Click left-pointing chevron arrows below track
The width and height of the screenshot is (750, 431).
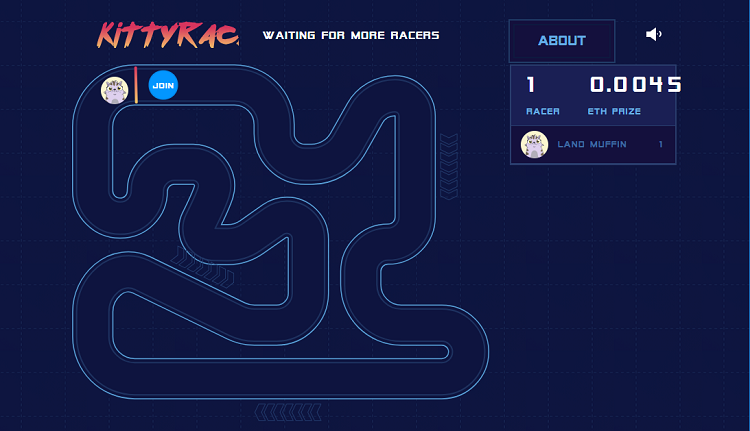pyautogui.click(x=288, y=411)
